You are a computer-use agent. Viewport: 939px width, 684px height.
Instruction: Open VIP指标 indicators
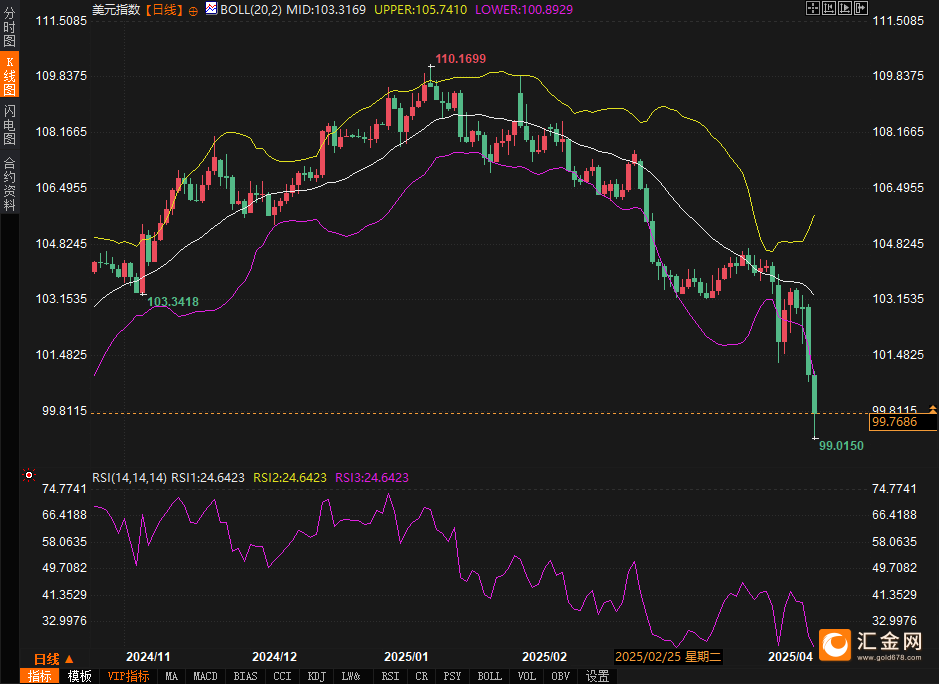(128, 676)
